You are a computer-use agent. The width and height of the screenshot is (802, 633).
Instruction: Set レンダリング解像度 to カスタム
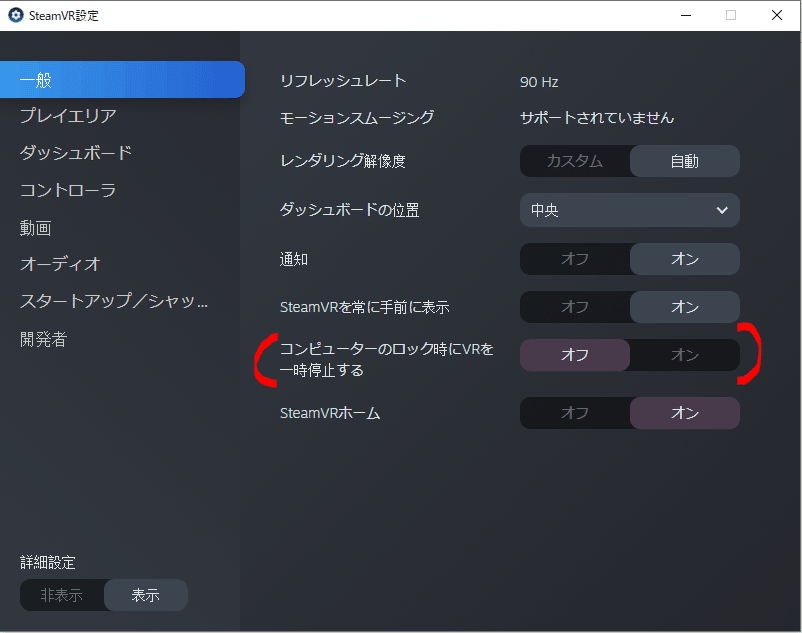pyautogui.click(x=575, y=161)
